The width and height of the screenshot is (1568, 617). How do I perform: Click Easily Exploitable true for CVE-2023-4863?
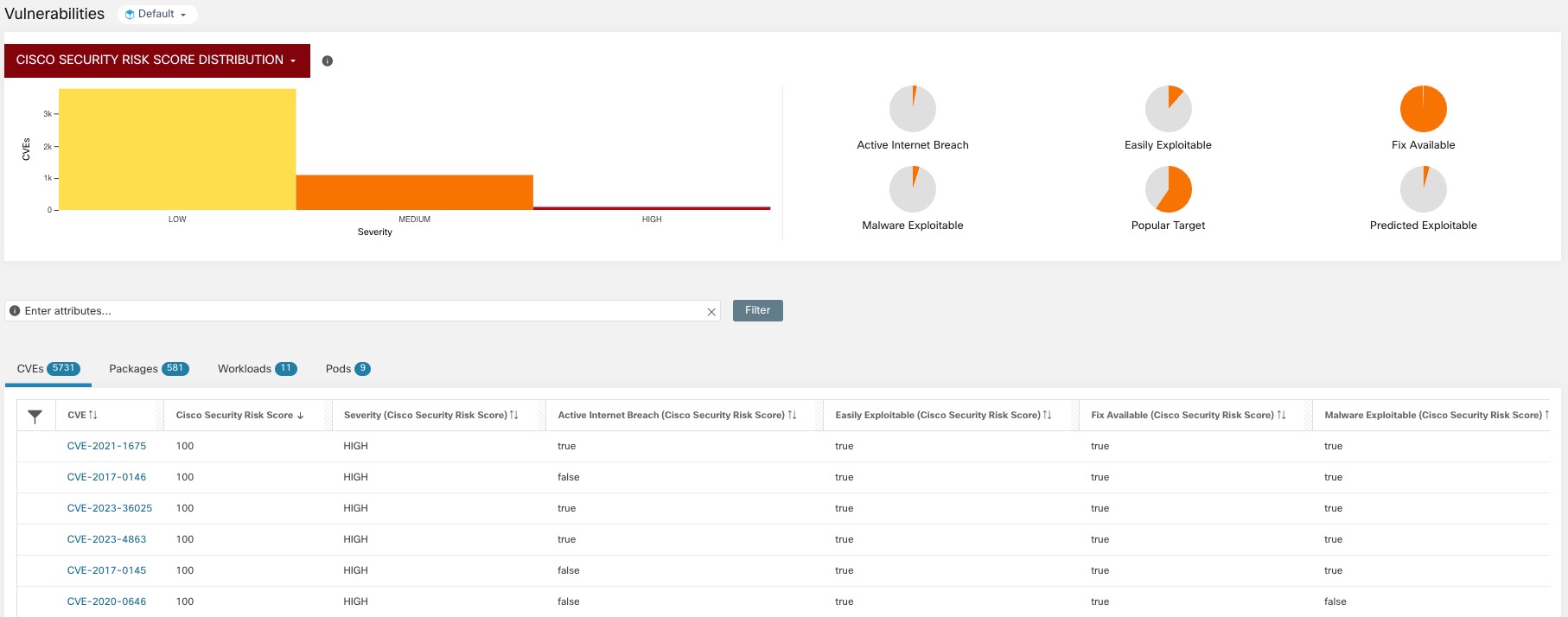click(845, 540)
